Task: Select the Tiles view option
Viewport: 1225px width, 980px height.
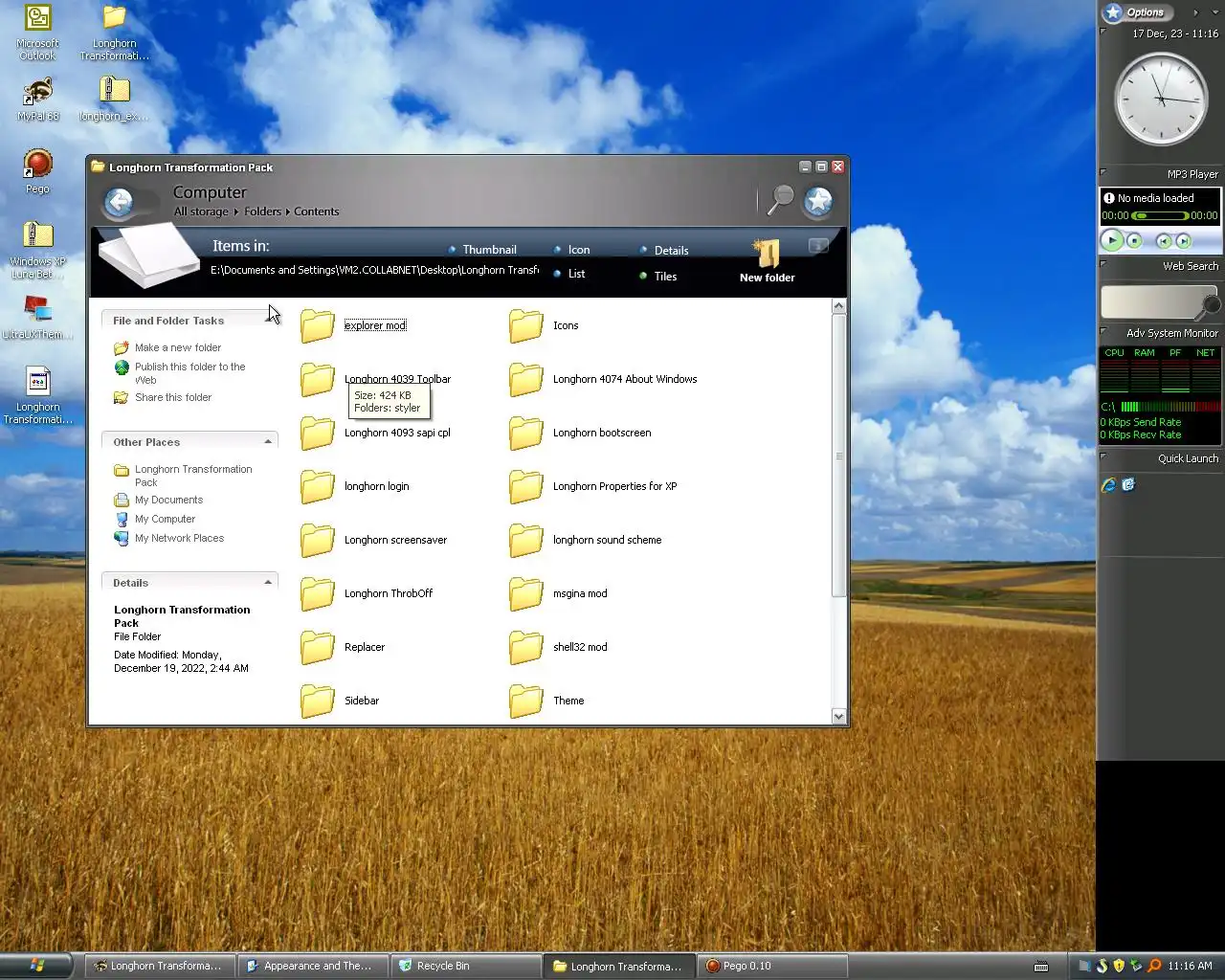Action: (658, 276)
